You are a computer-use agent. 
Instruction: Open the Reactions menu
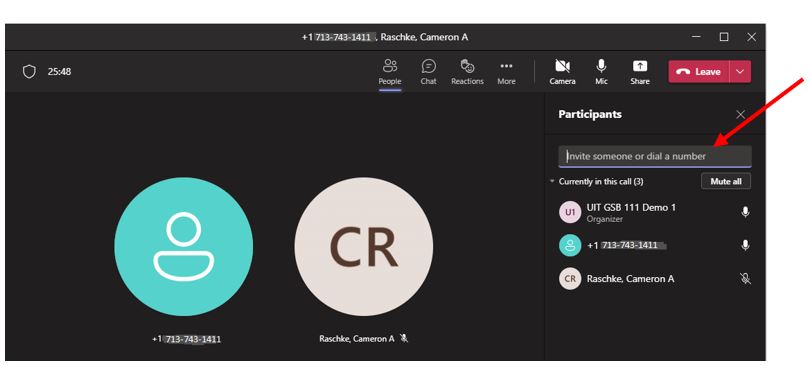(467, 72)
